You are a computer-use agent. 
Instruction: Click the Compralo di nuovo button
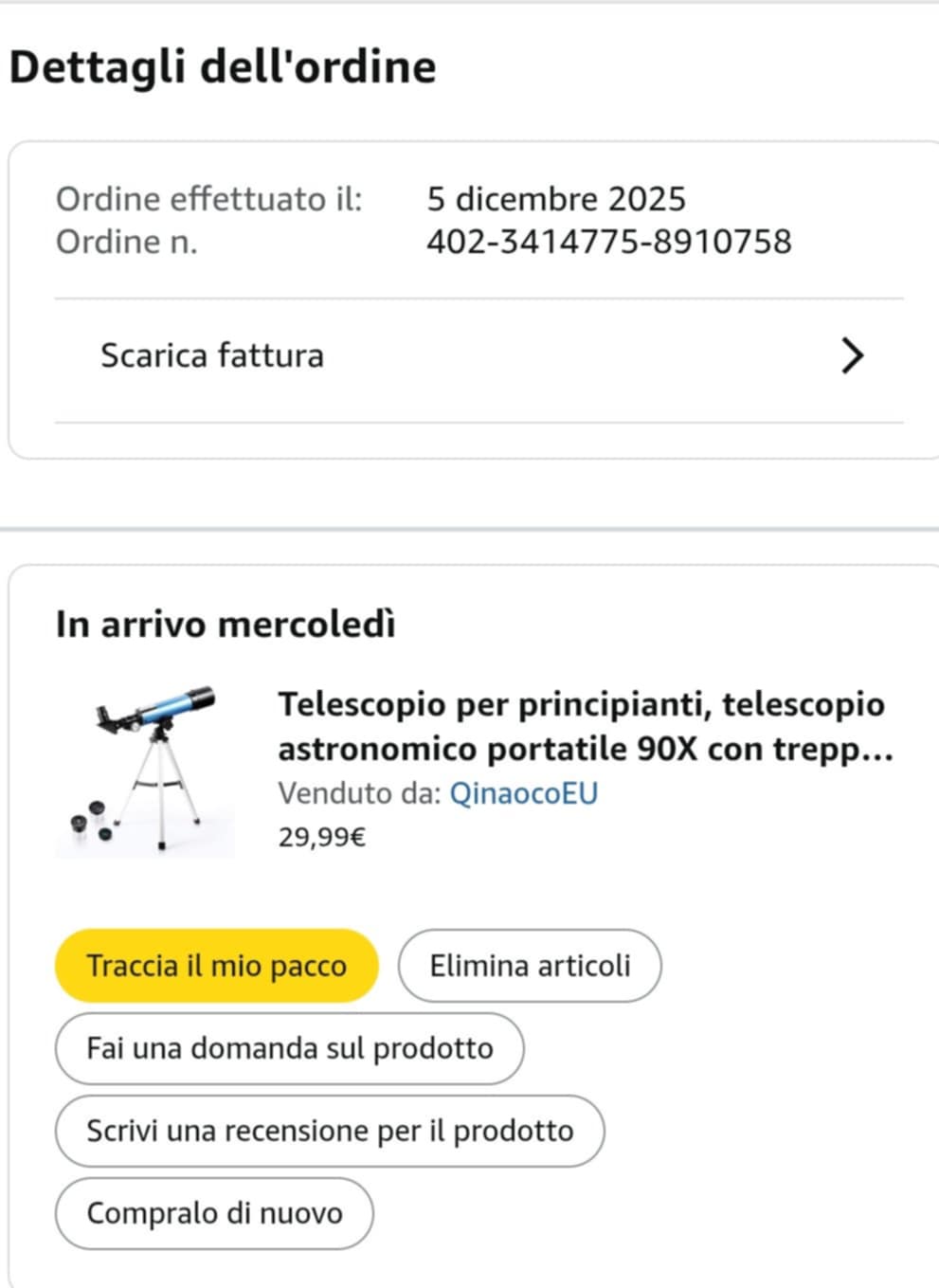pos(214,1213)
